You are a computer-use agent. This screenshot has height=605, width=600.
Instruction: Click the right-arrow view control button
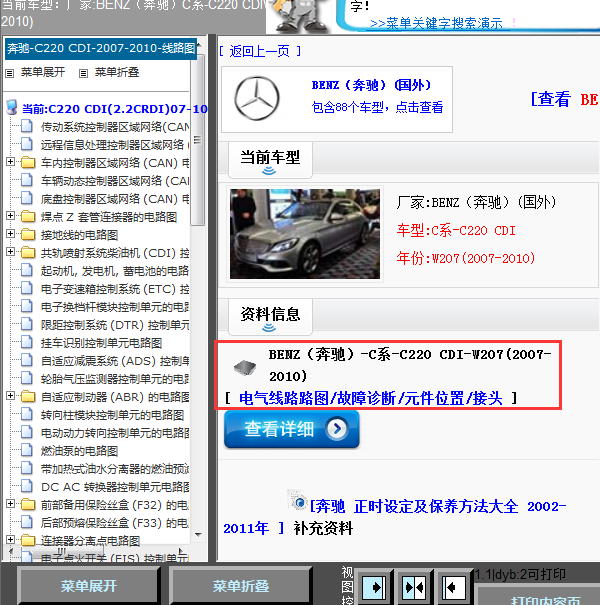[374, 587]
